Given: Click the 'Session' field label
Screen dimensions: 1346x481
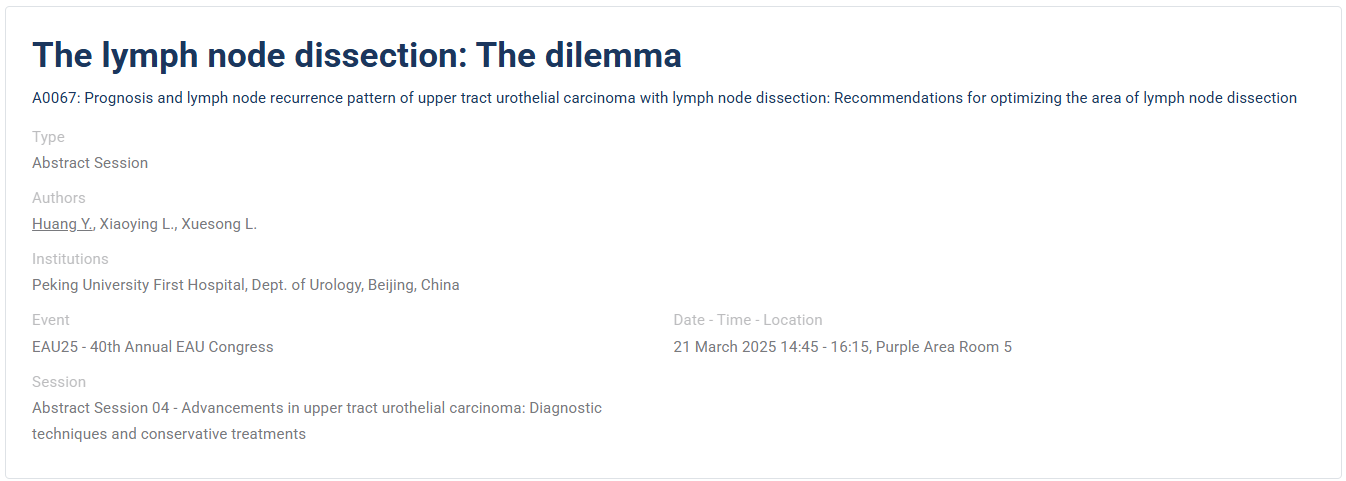Looking at the screenshot, I should (59, 382).
